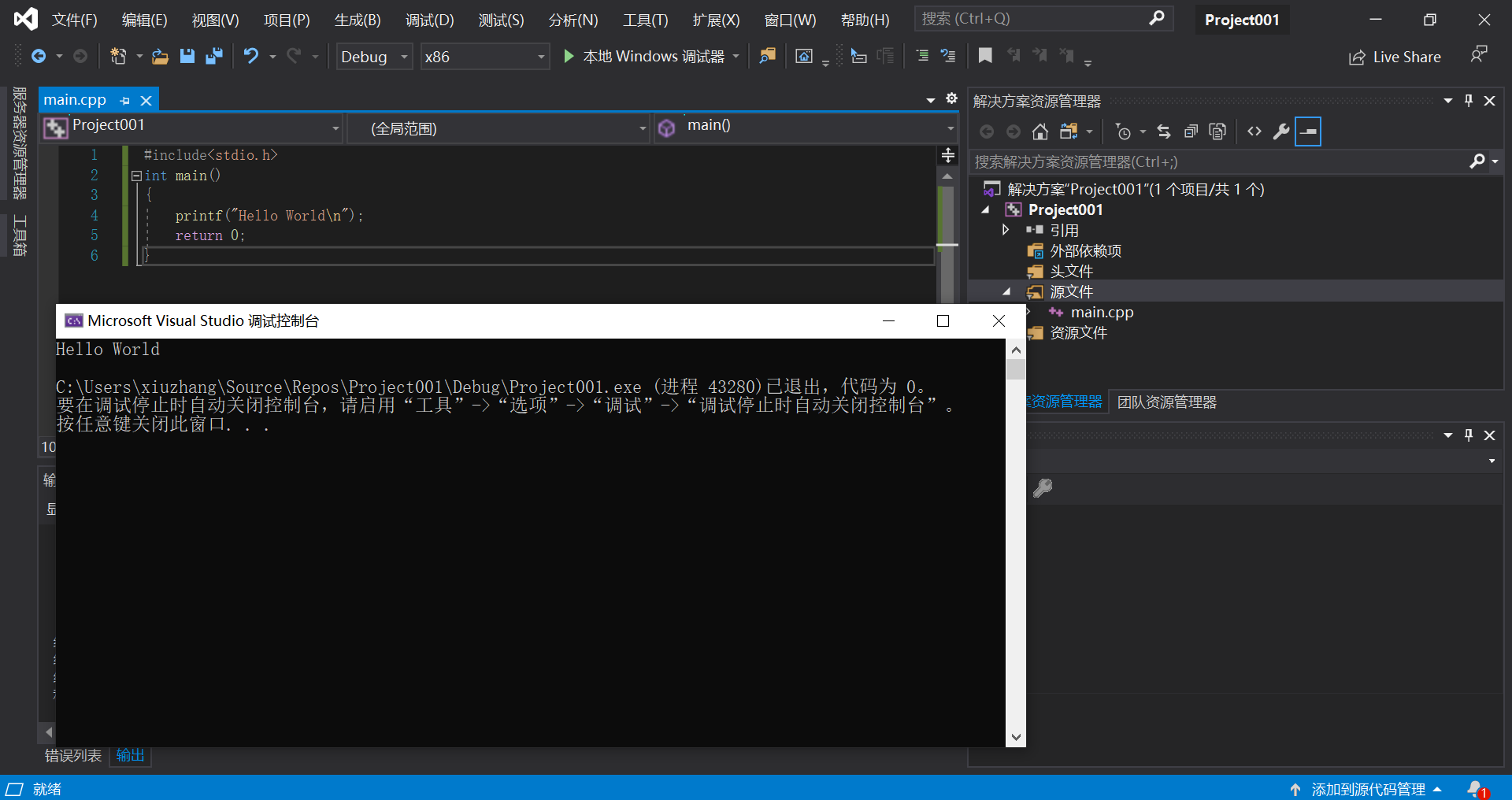Open the 工具(T) tools menu
Viewport: 1512px width, 800px height.
point(646,20)
